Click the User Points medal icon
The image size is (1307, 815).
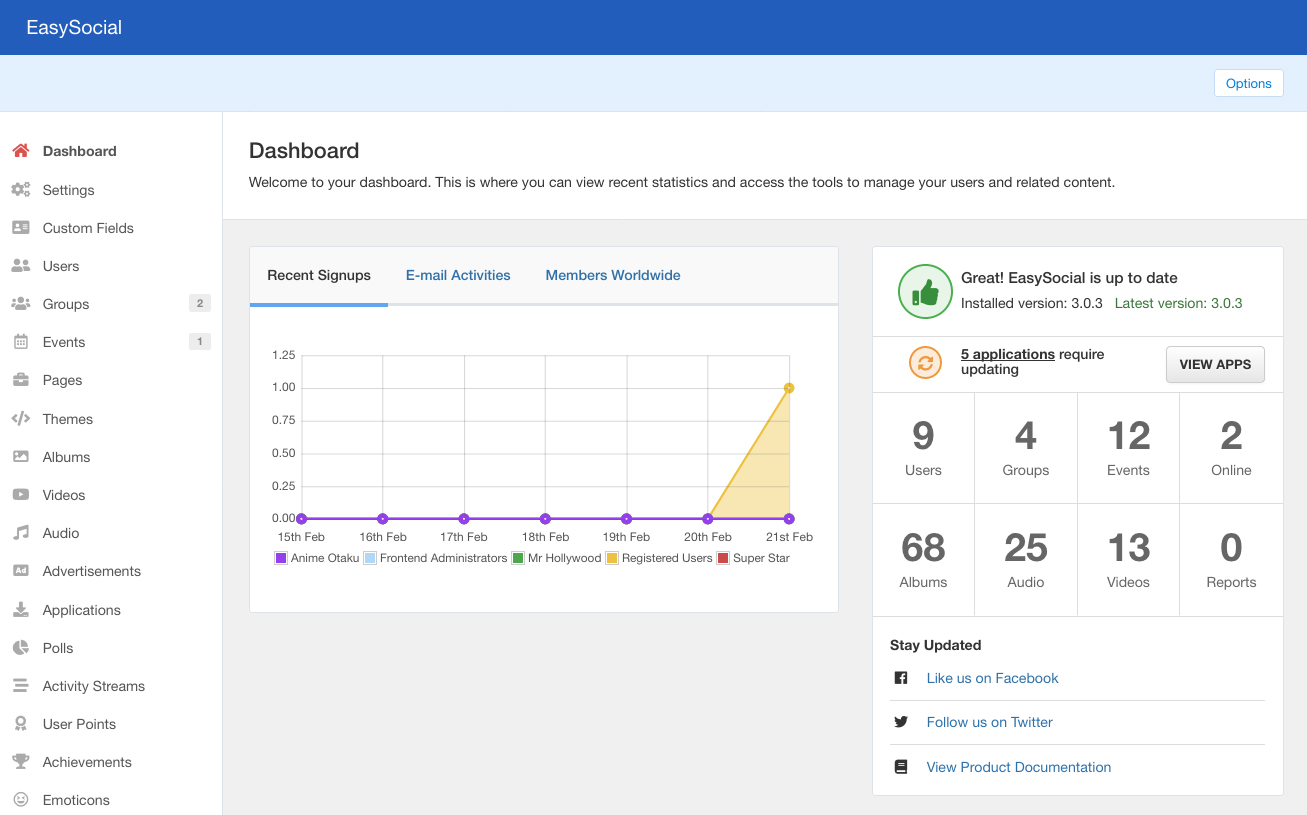[20, 724]
